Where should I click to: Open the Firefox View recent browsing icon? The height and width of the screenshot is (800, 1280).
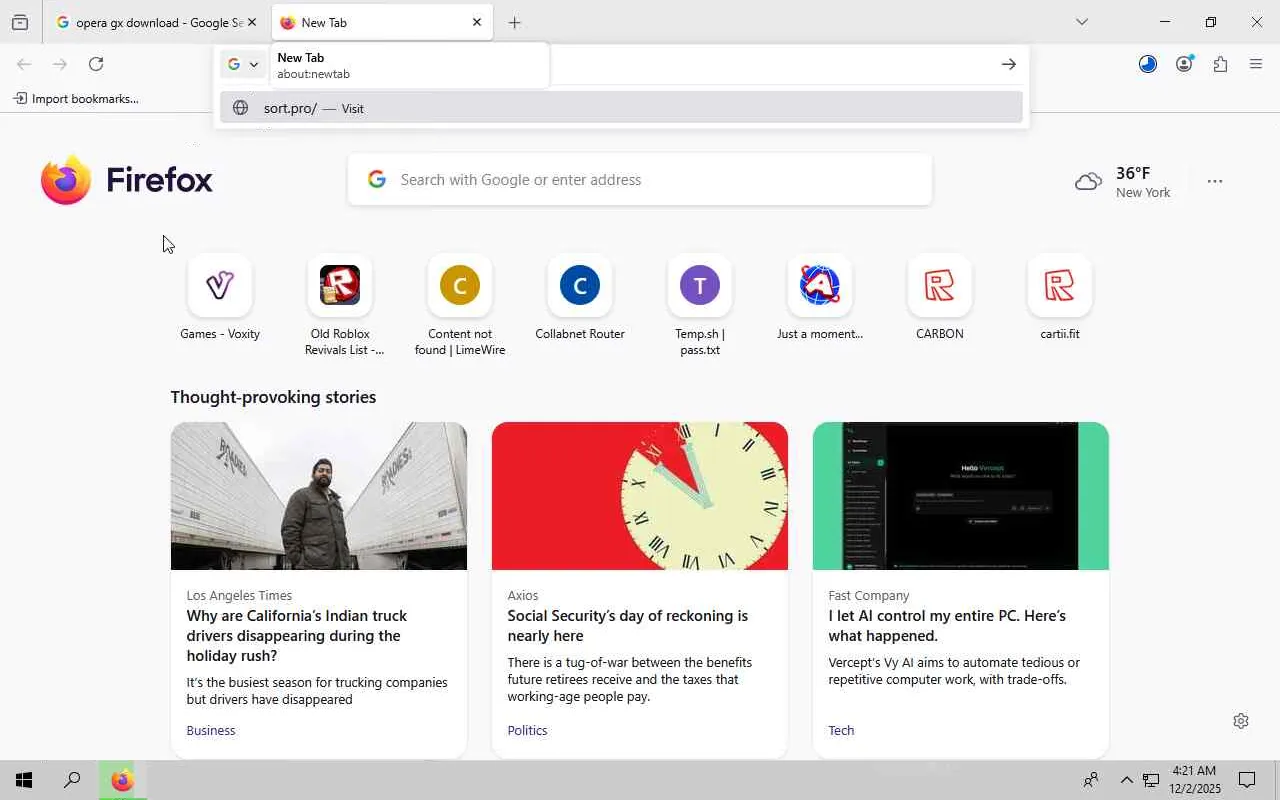point(20,22)
